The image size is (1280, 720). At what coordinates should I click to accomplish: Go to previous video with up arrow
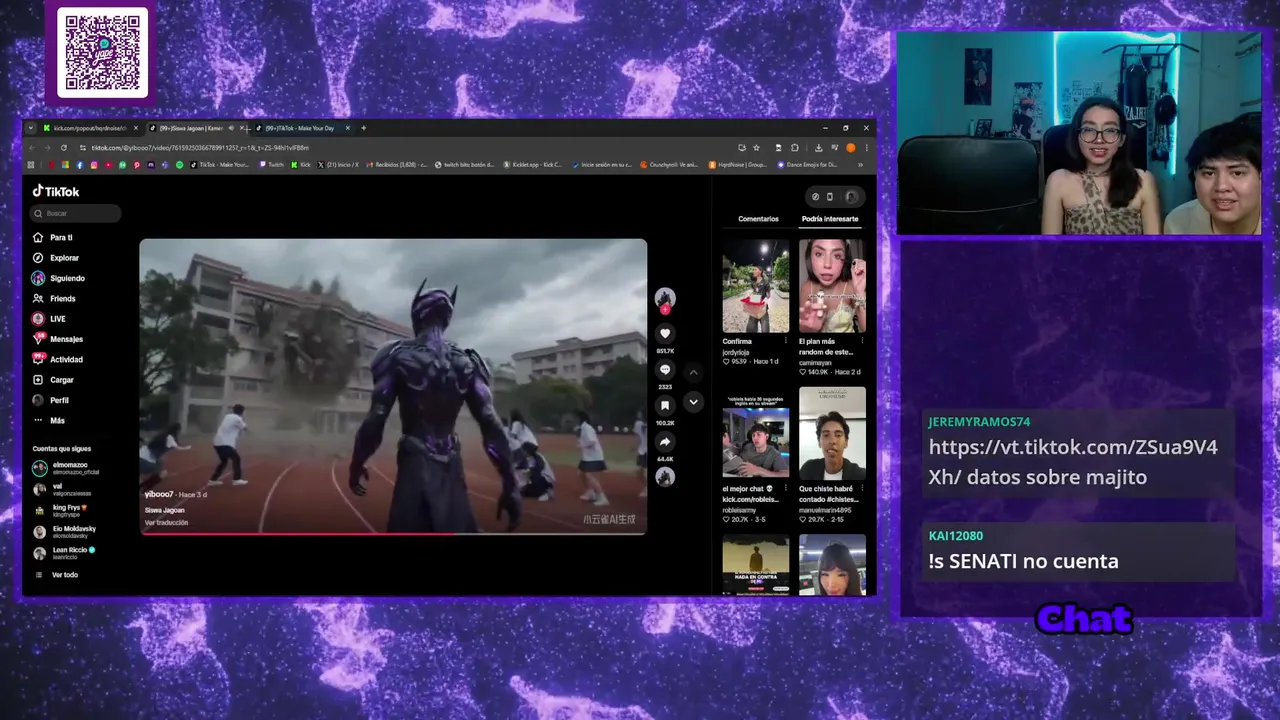[x=693, y=372]
